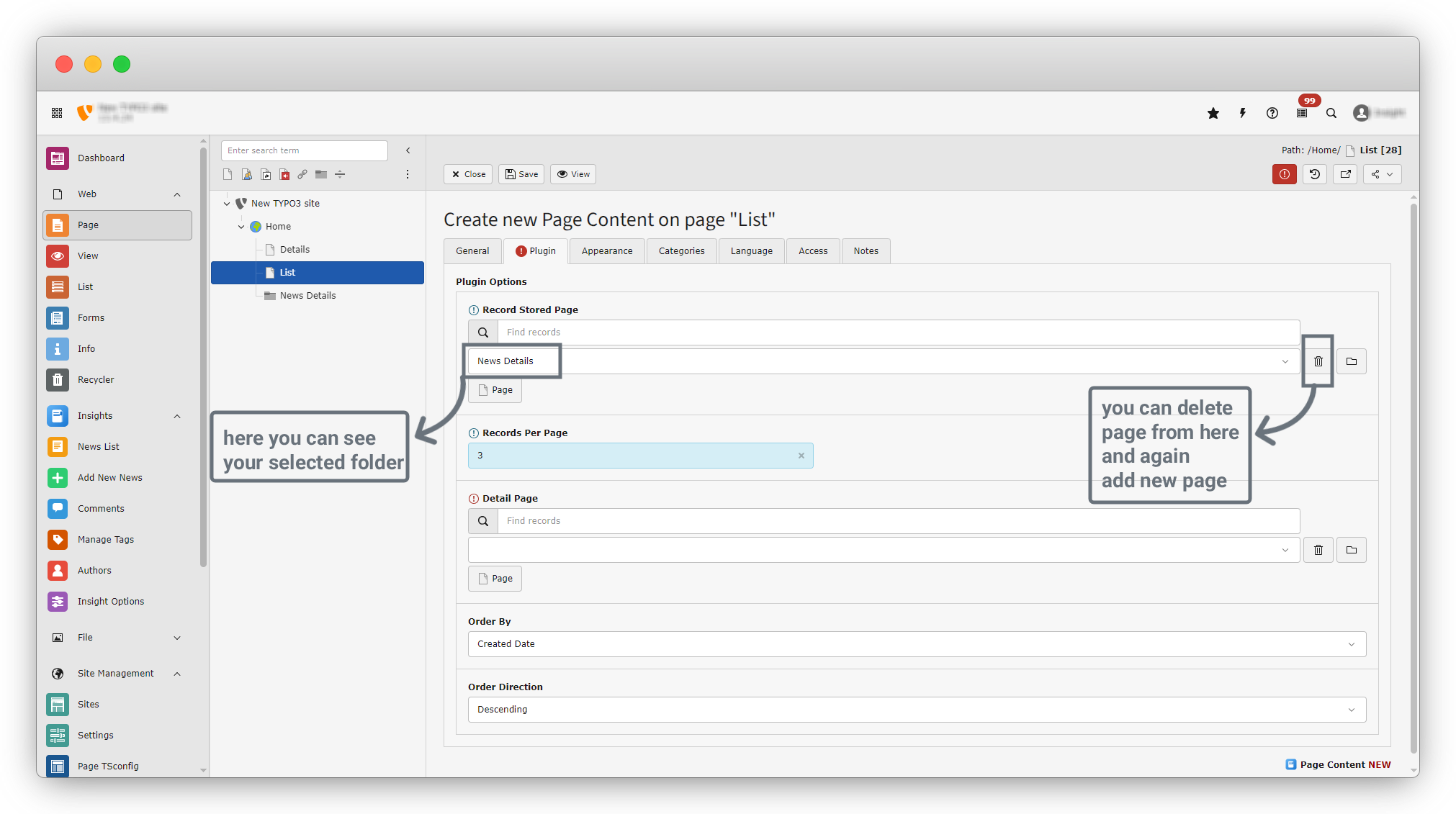Viewport: 1456px width, 814px height.
Task: Click the flush cache lightning icon
Action: coord(1243,113)
